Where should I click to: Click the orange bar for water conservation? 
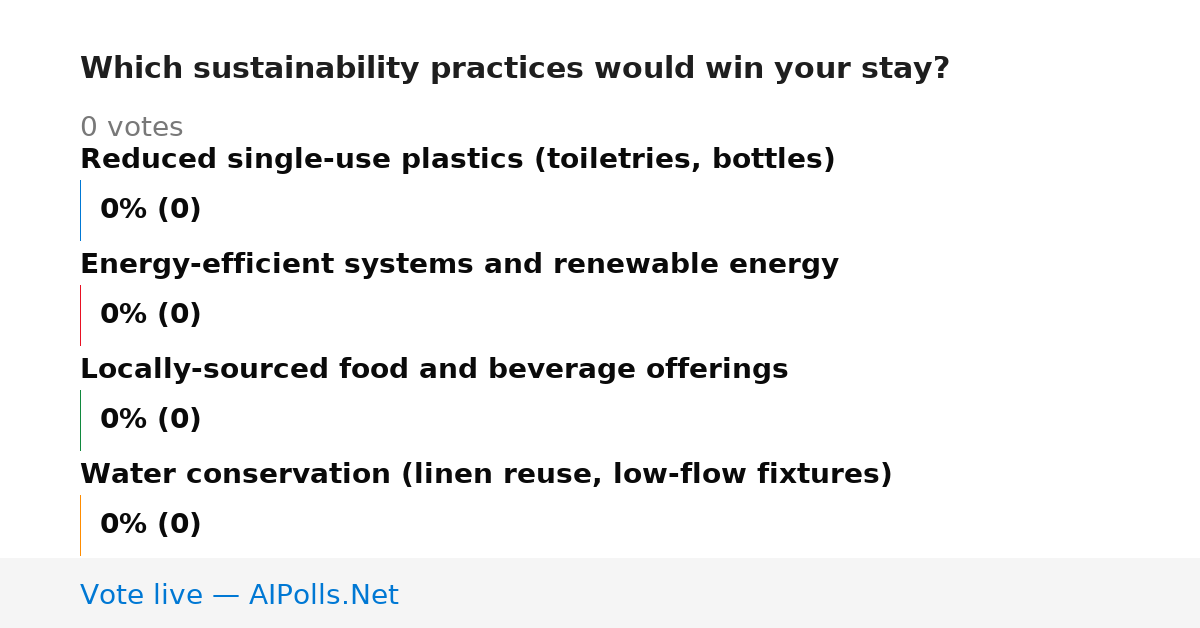point(80,525)
